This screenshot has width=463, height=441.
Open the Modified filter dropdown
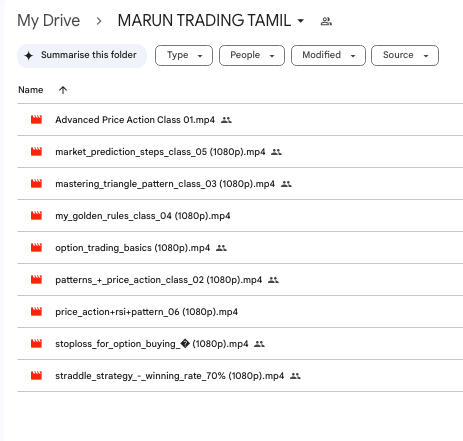click(328, 55)
